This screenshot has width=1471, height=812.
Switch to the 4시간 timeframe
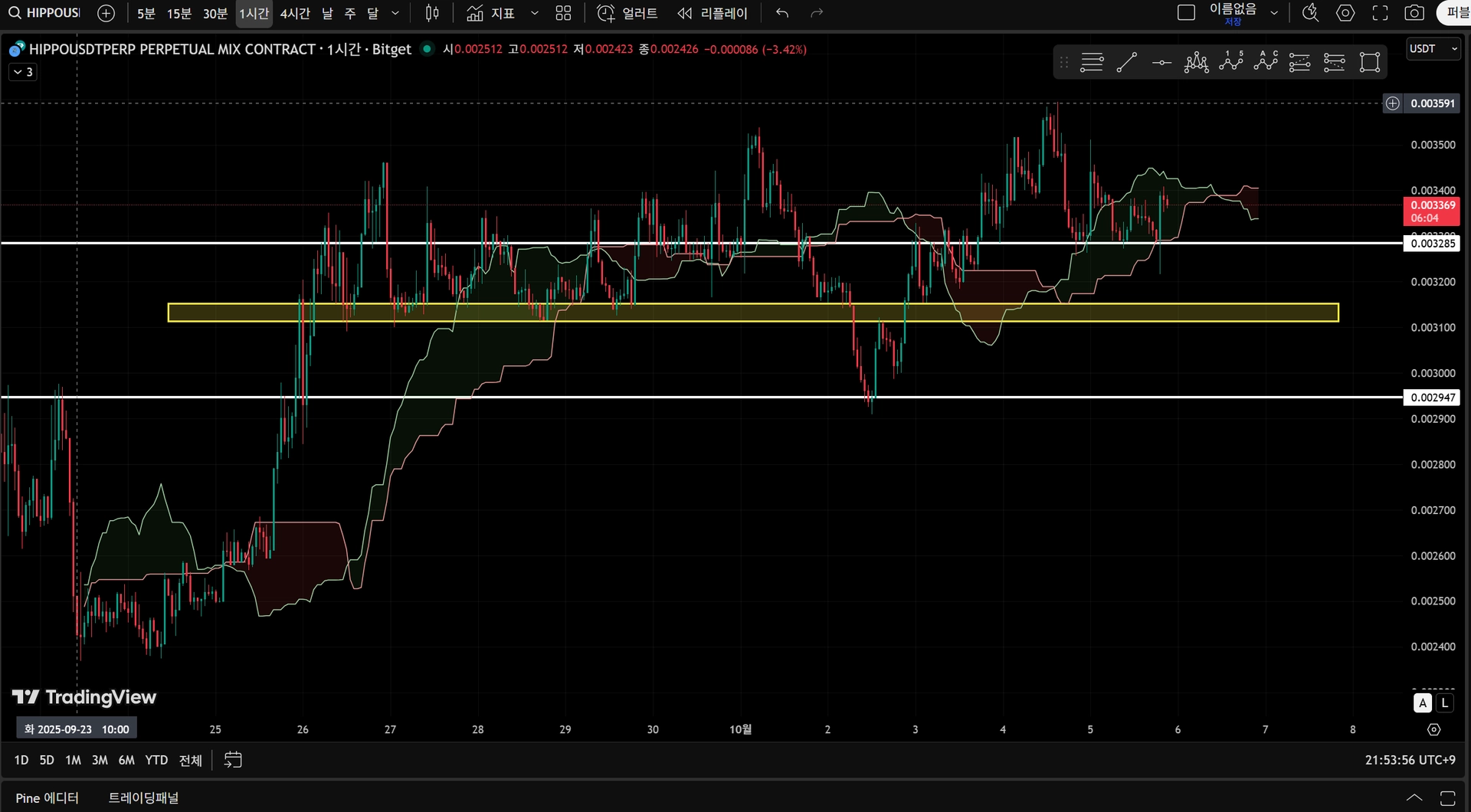[x=295, y=13]
